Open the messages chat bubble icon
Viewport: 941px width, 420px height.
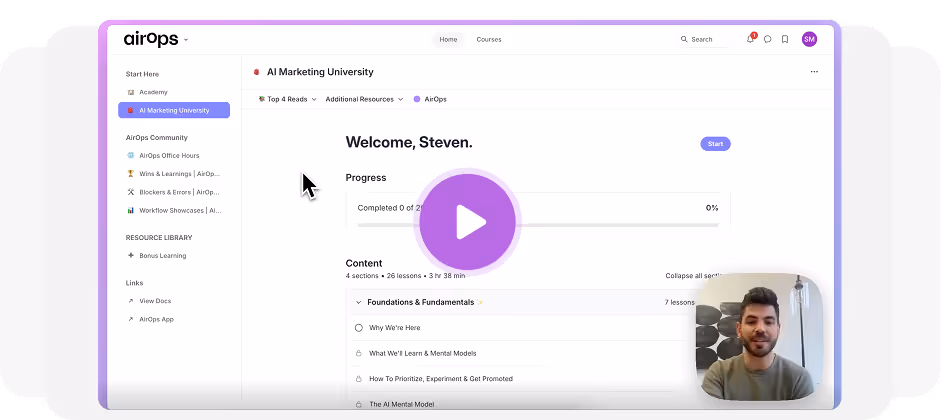tap(768, 39)
